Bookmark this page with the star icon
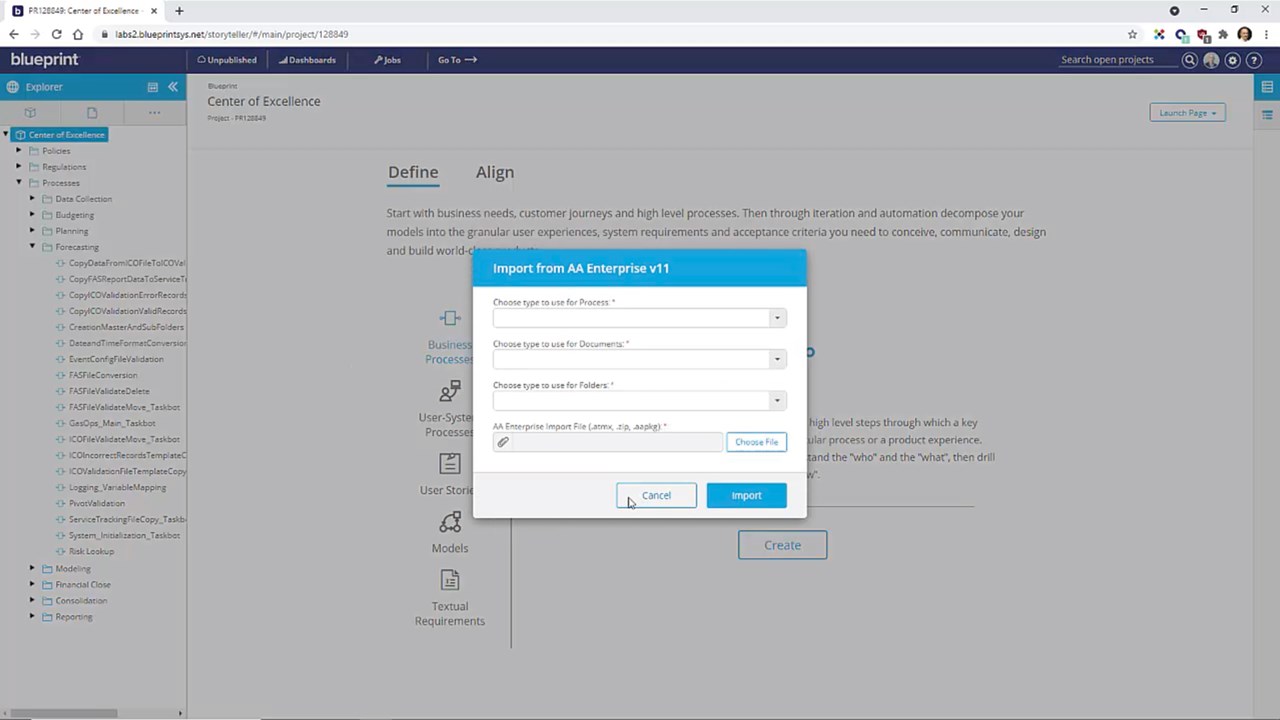The height and width of the screenshot is (720, 1280). click(1133, 34)
